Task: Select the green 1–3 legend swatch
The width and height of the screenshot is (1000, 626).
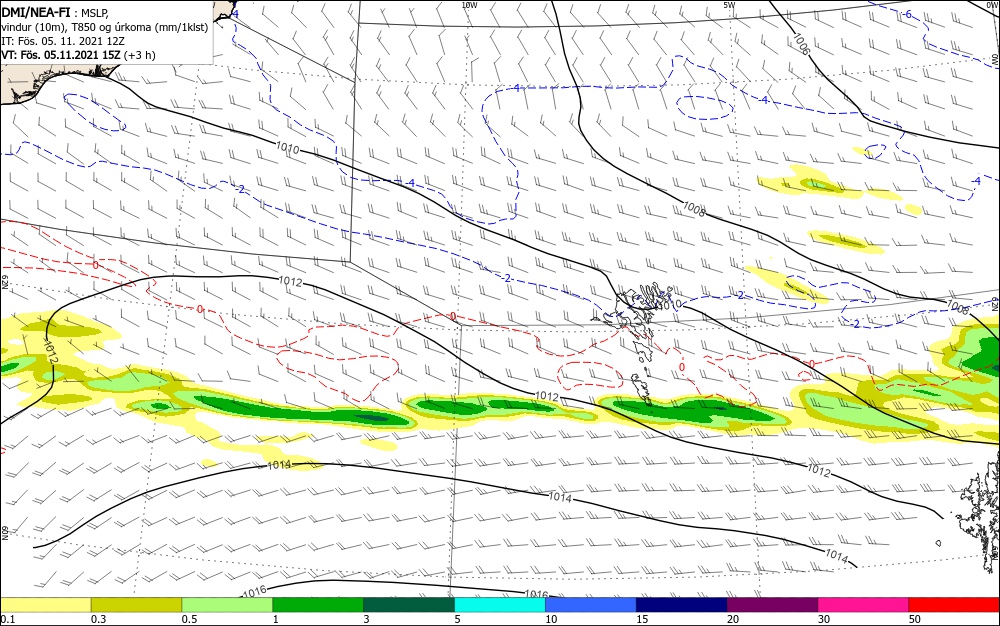Action: pos(318,605)
